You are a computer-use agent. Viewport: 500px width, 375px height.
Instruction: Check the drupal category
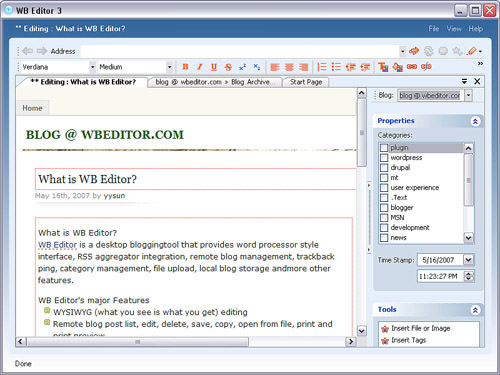(x=384, y=168)
